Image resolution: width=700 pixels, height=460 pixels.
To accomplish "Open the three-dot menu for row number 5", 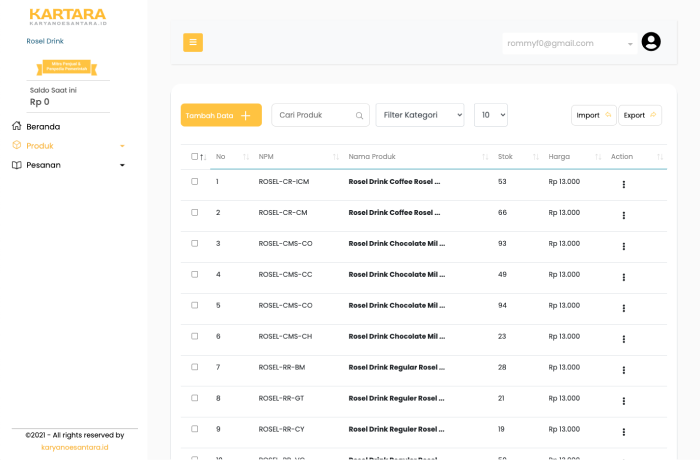I will coord(624,308).
